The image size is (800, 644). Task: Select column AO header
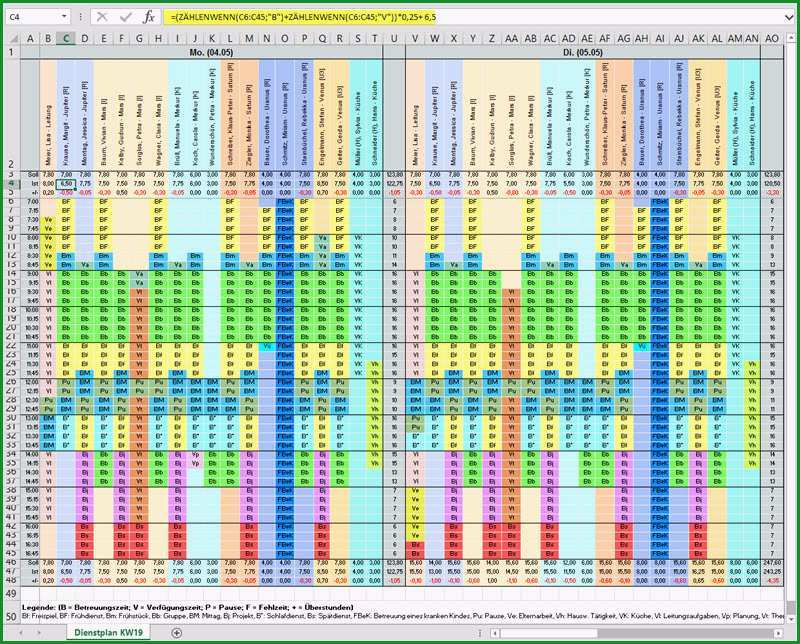point(772,39)
